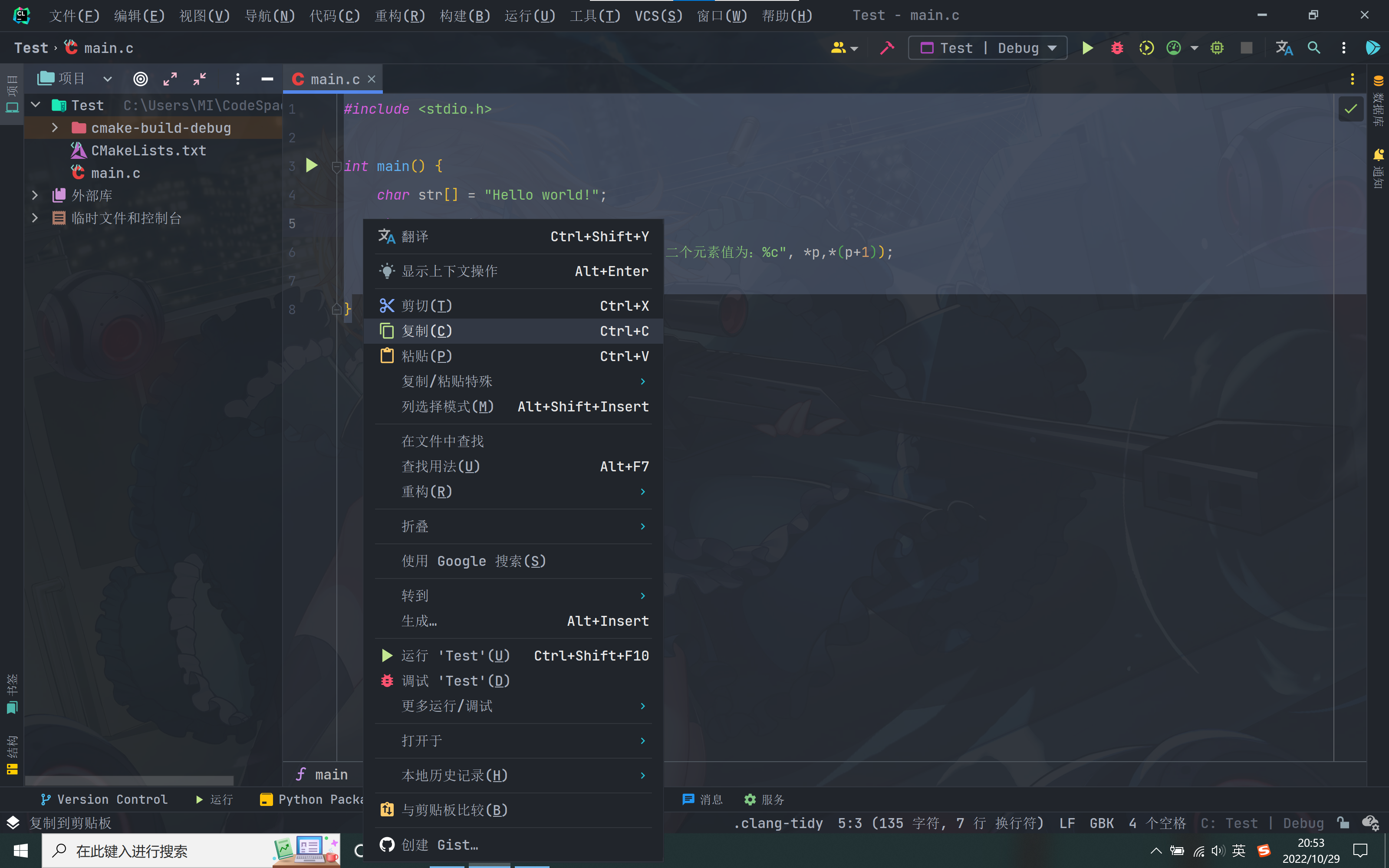Click Select Opened File target icon
Image resolution: width=1389 pixels, height=868 pixels.
click(141, 79)
